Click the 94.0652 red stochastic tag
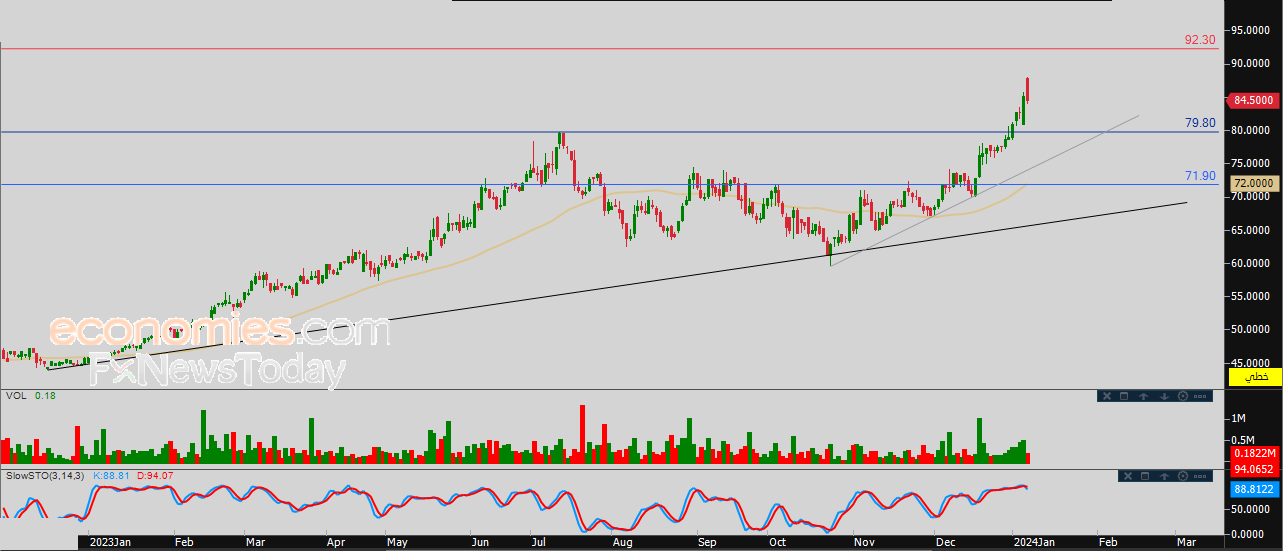Screen dimensions: 1283x551 click(x=1254, y=468)
